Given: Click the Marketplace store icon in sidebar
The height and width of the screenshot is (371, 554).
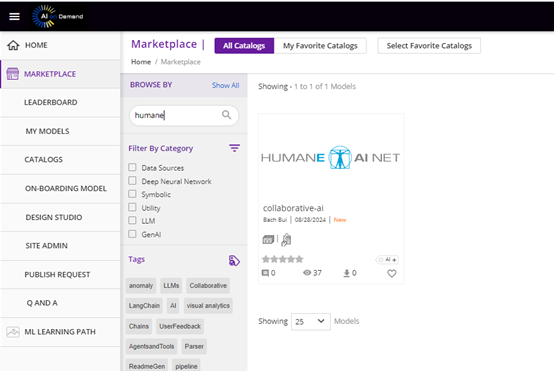Looking at the screenshot, I should (x=13, y=74).
